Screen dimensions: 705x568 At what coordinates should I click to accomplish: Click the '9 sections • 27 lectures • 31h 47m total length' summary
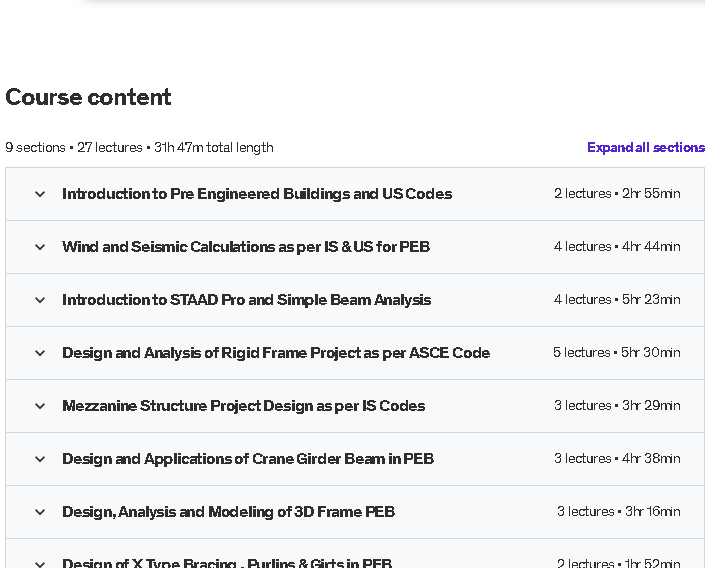click(x=139, y=148)
